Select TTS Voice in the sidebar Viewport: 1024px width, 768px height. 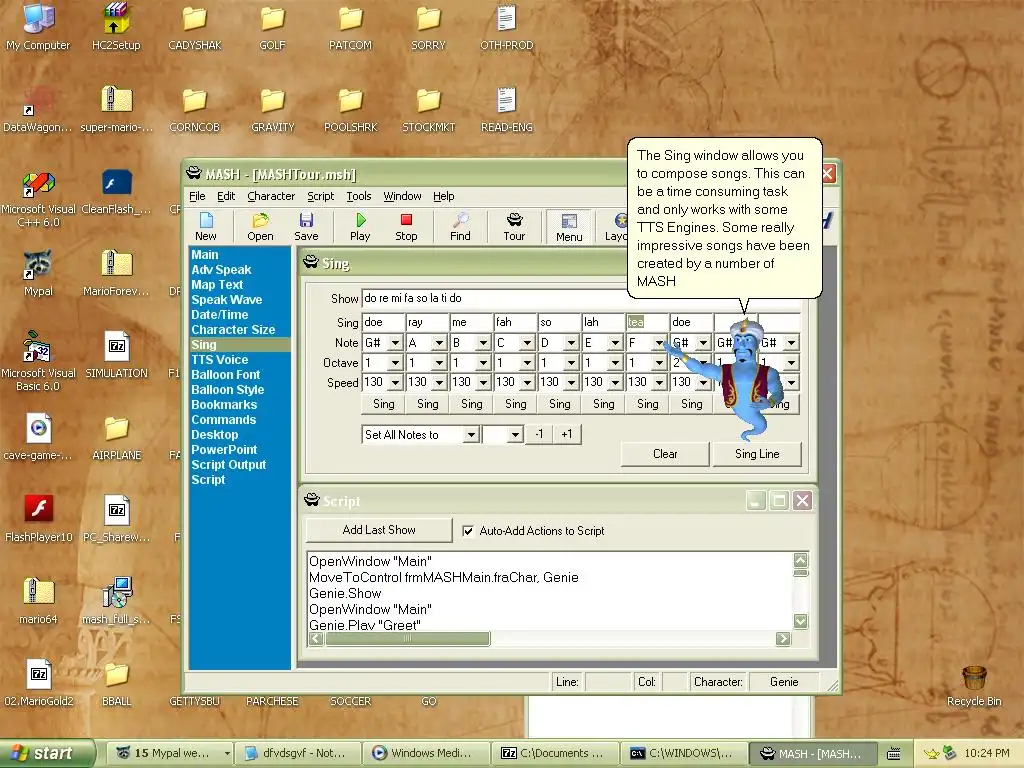tap(219, 360)
